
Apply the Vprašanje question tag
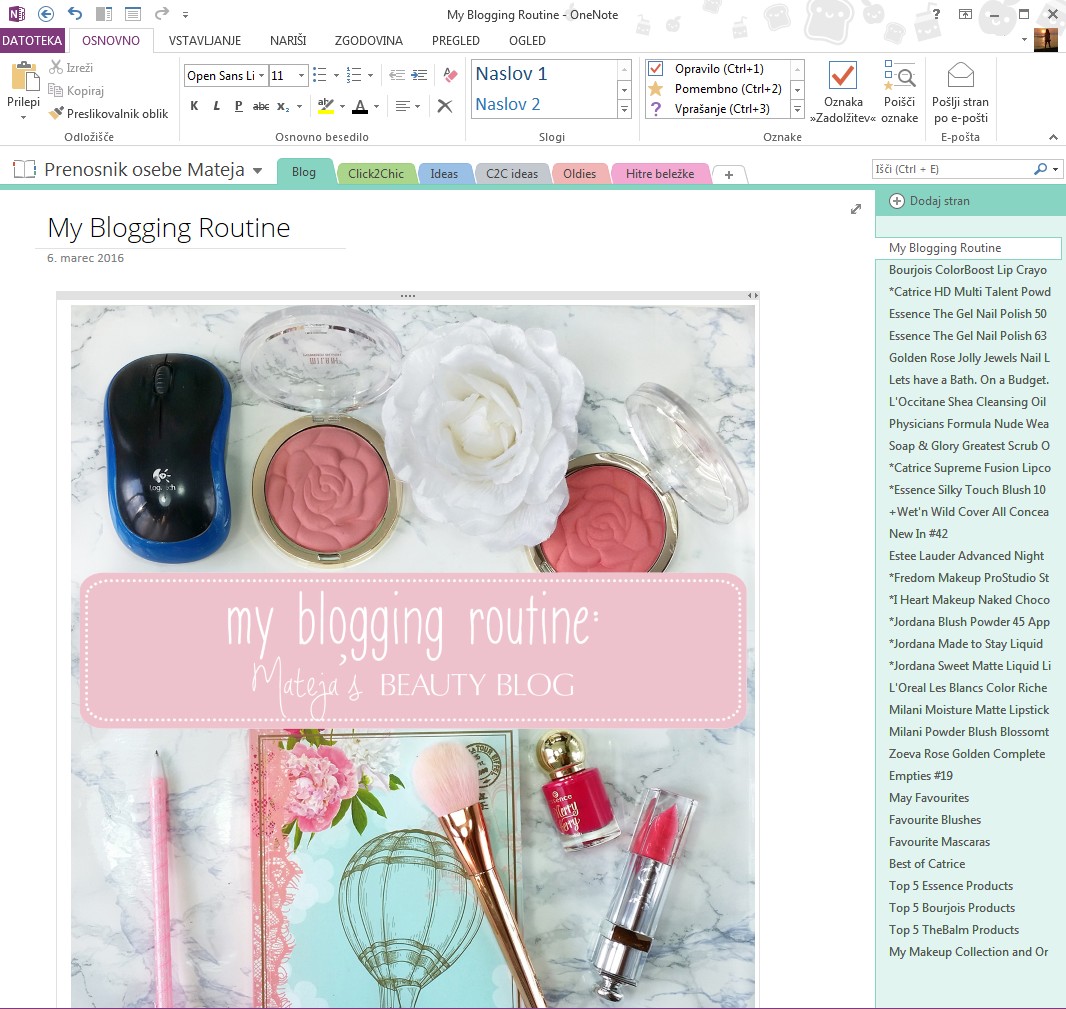709,109
